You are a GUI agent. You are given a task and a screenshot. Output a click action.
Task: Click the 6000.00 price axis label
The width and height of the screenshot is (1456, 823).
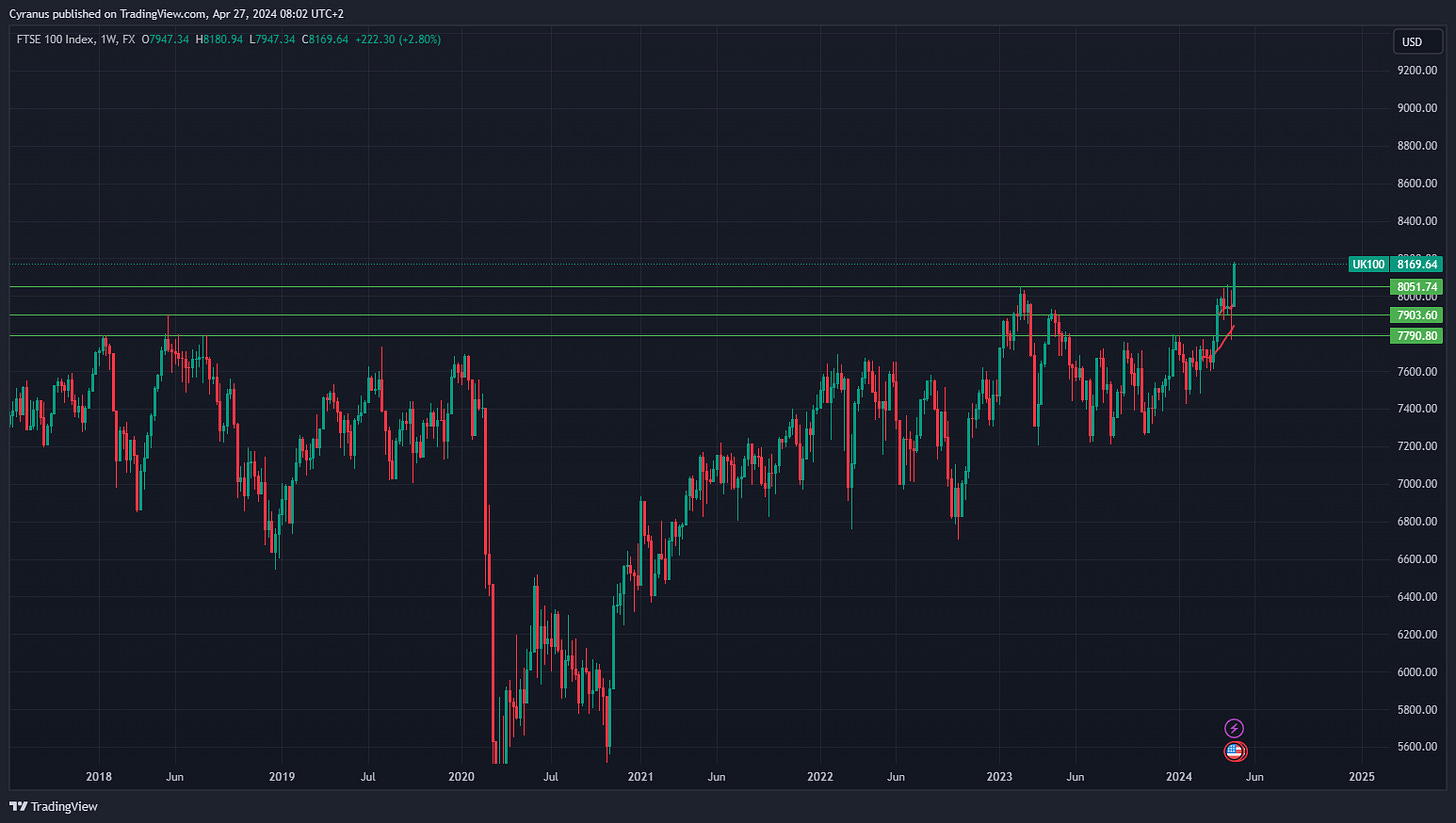click(1417, 672)
